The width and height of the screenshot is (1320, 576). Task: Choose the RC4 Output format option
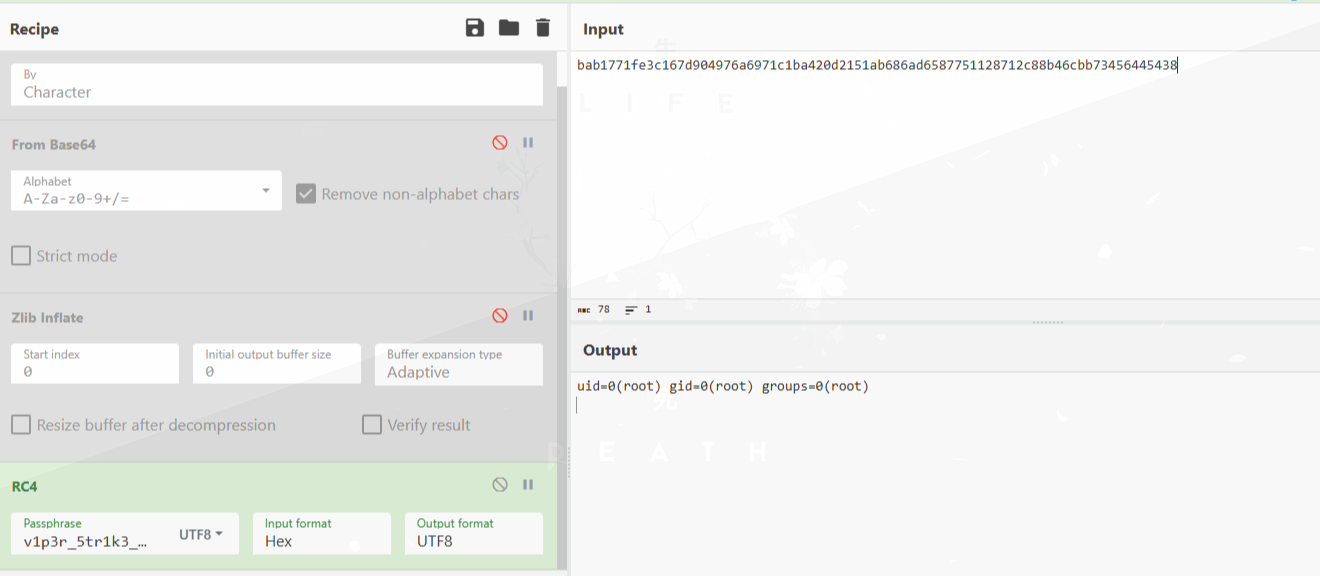click(473, 534)
